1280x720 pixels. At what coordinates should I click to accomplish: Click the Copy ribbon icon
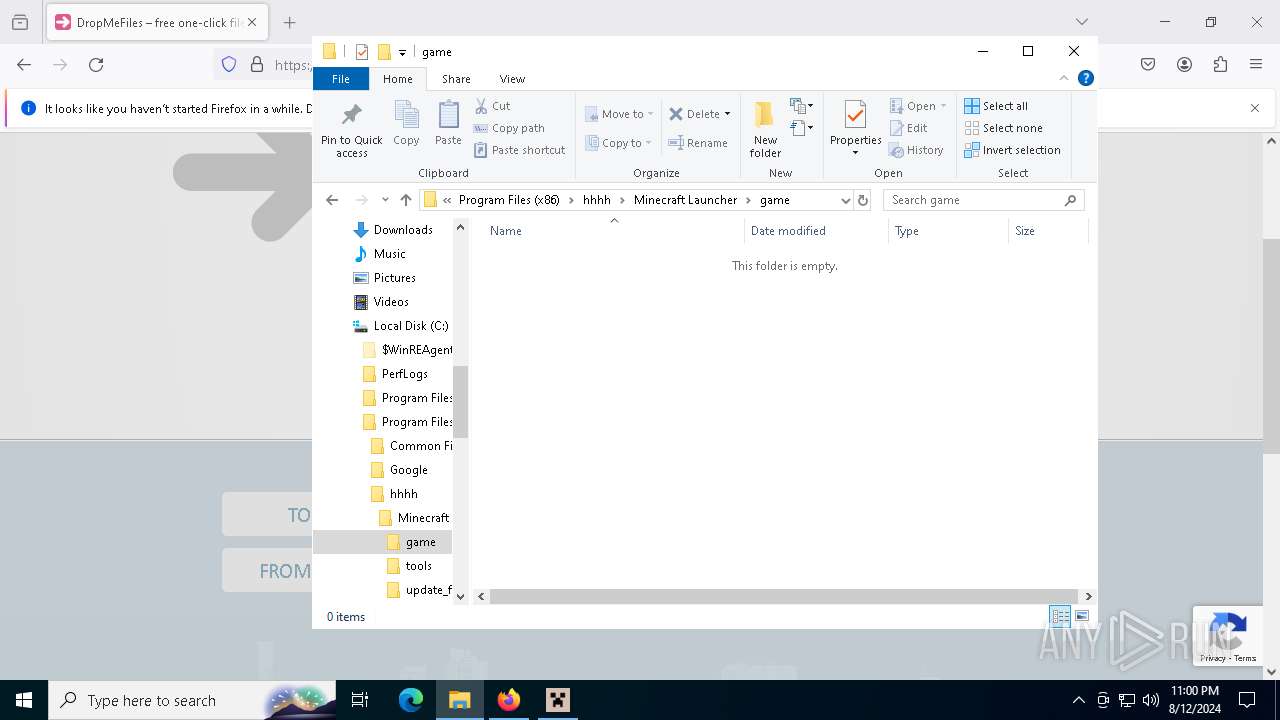[406, 124]
